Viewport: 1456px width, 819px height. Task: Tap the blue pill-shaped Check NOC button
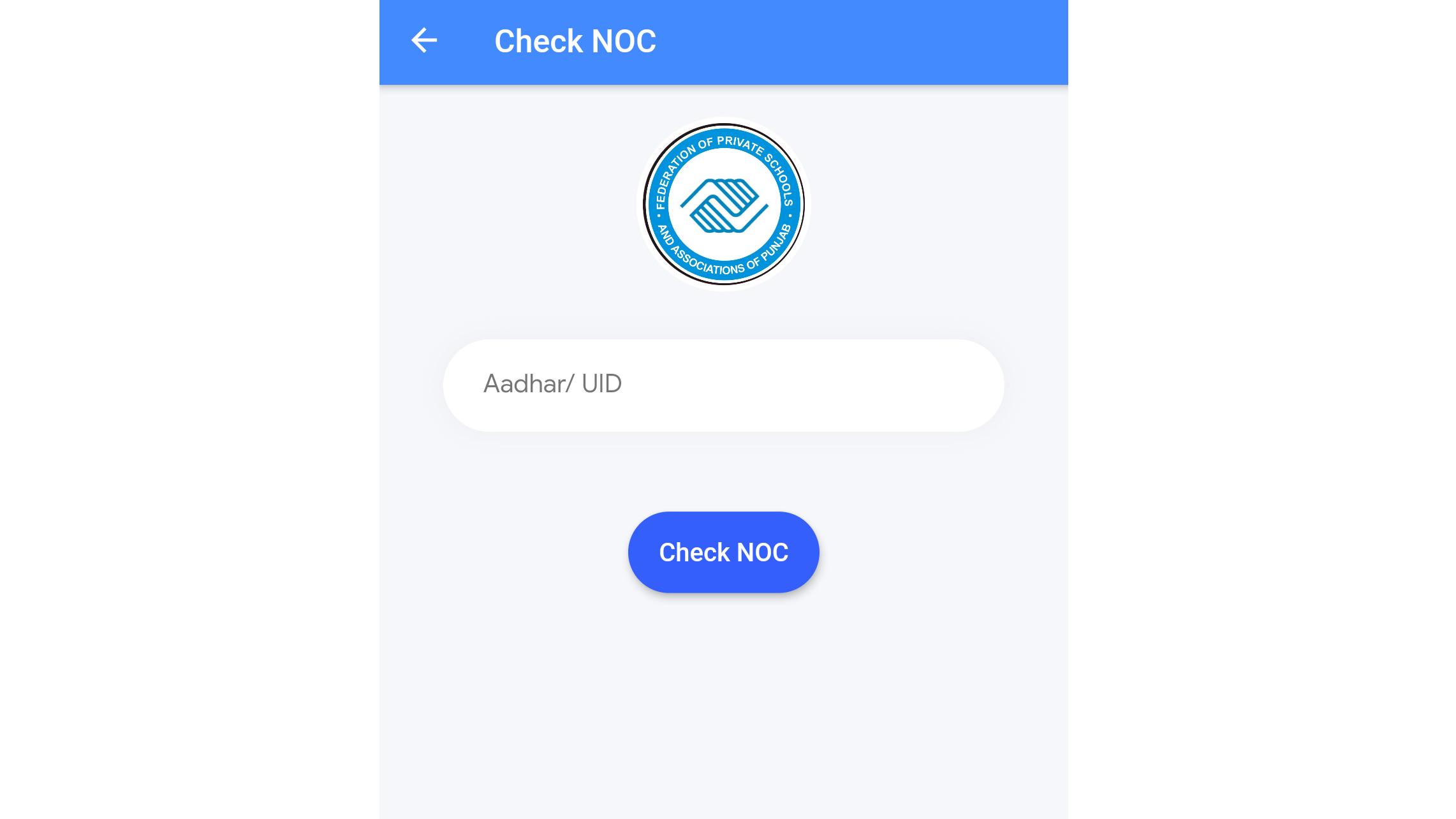point(723,552)
